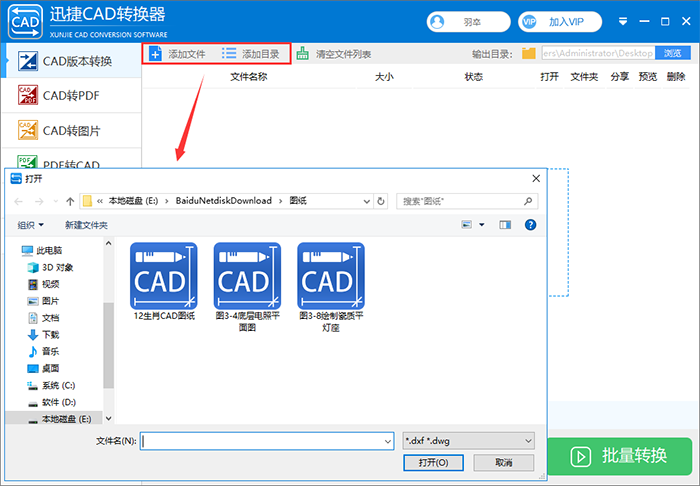Viewport: 700px width, 486px height.
Task: Click the search magnifier icon
Action: [x=528, y=201]
